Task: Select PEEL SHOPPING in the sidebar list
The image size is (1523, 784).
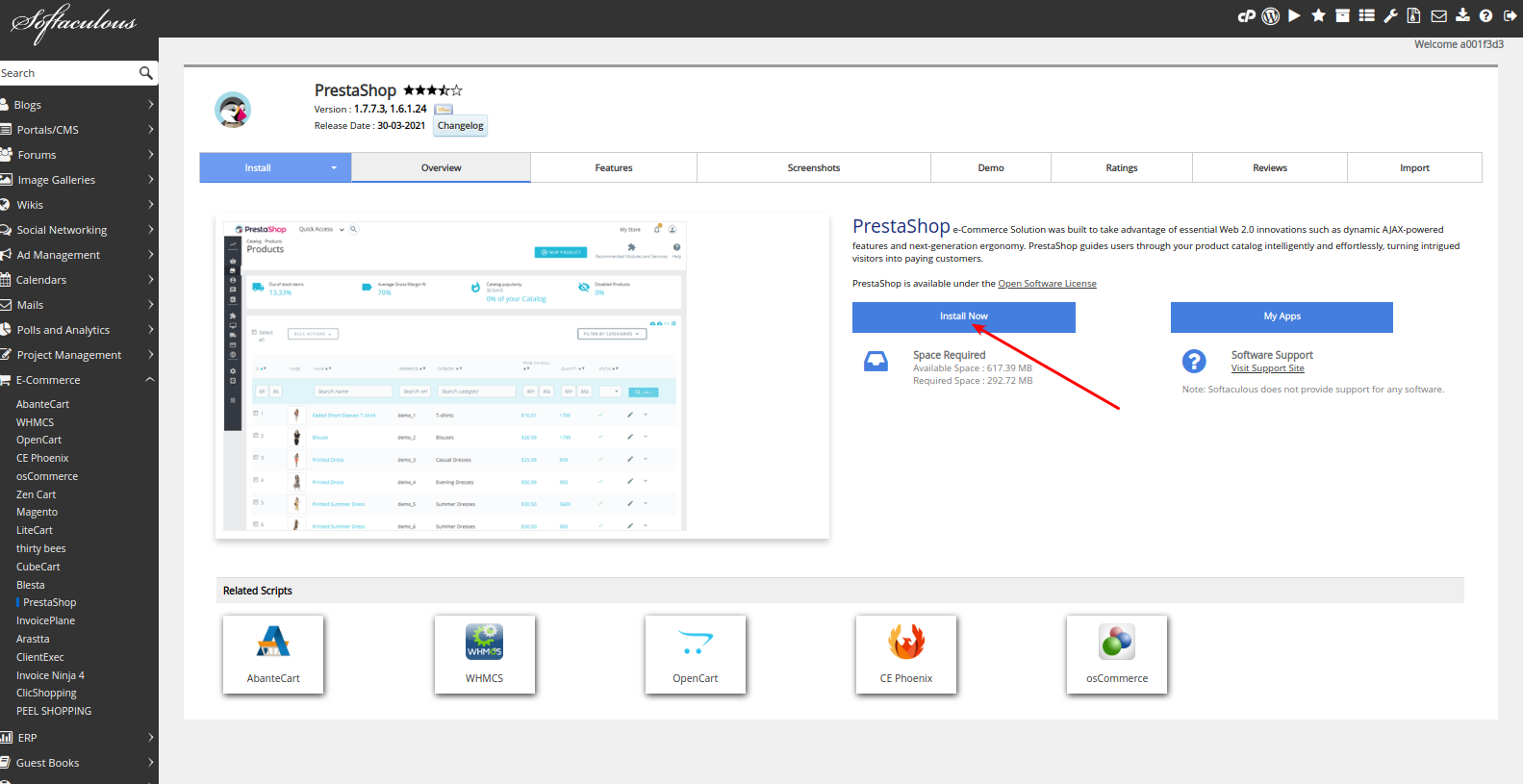Action: pyautogui.click(x=54, y=712)
